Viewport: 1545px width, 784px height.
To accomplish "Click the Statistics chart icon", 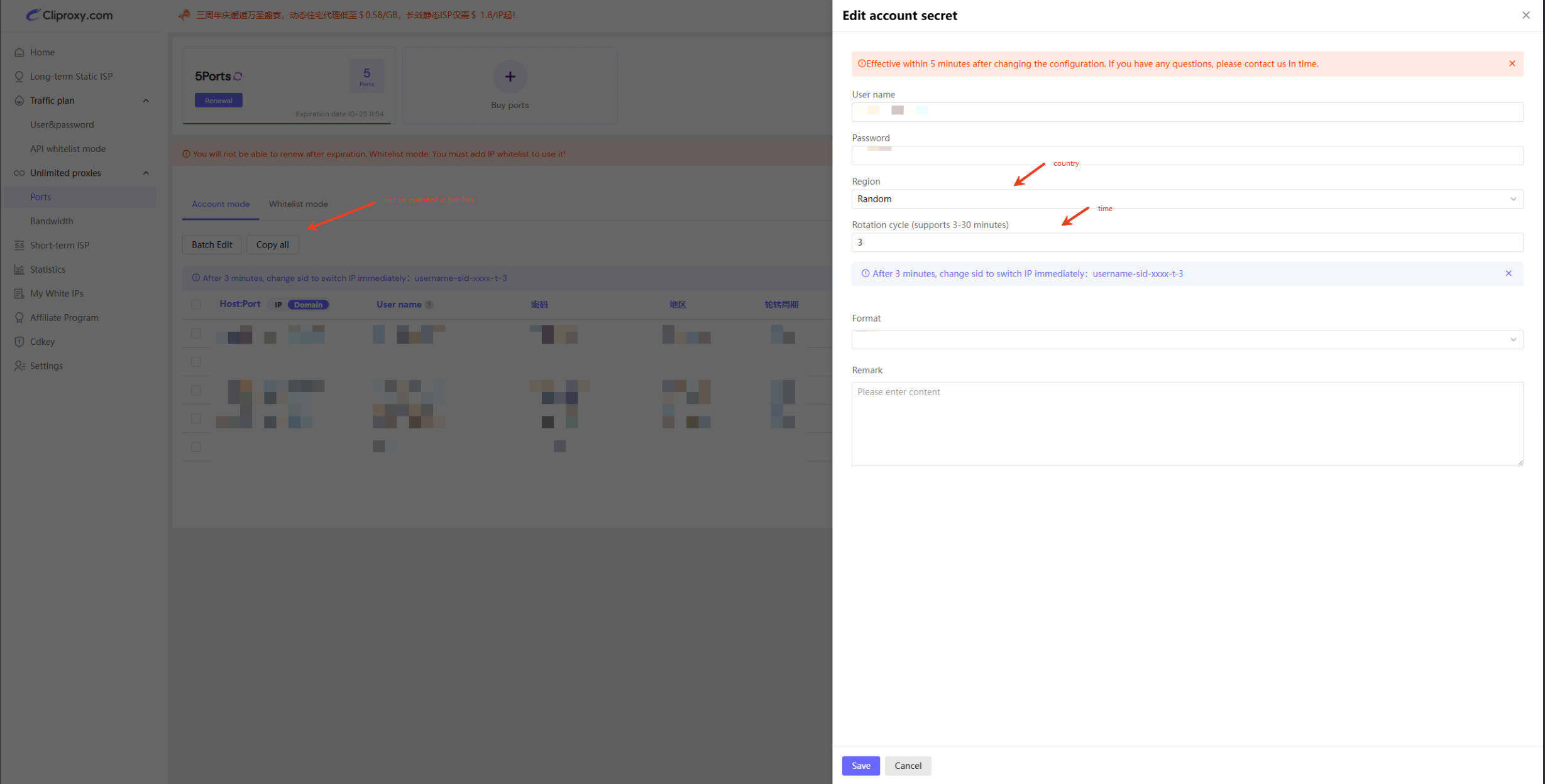I will tap(19, 269).
